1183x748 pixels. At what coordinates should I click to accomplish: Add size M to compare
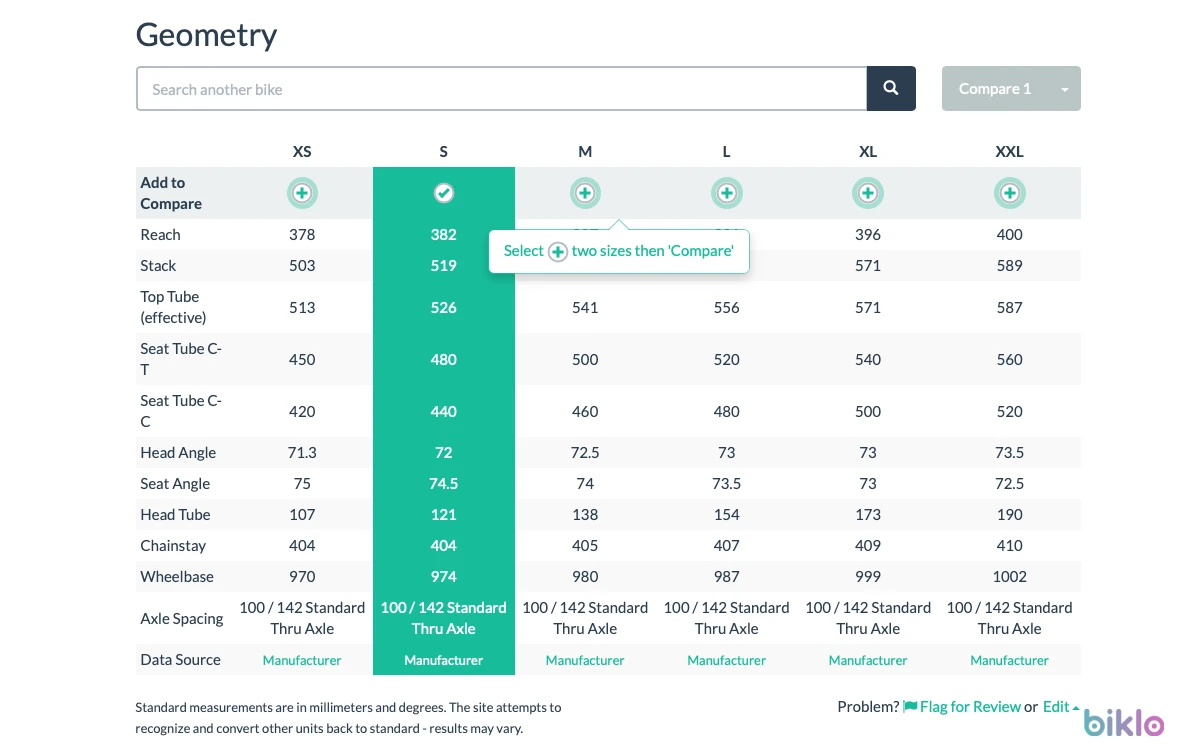(585, 193)
